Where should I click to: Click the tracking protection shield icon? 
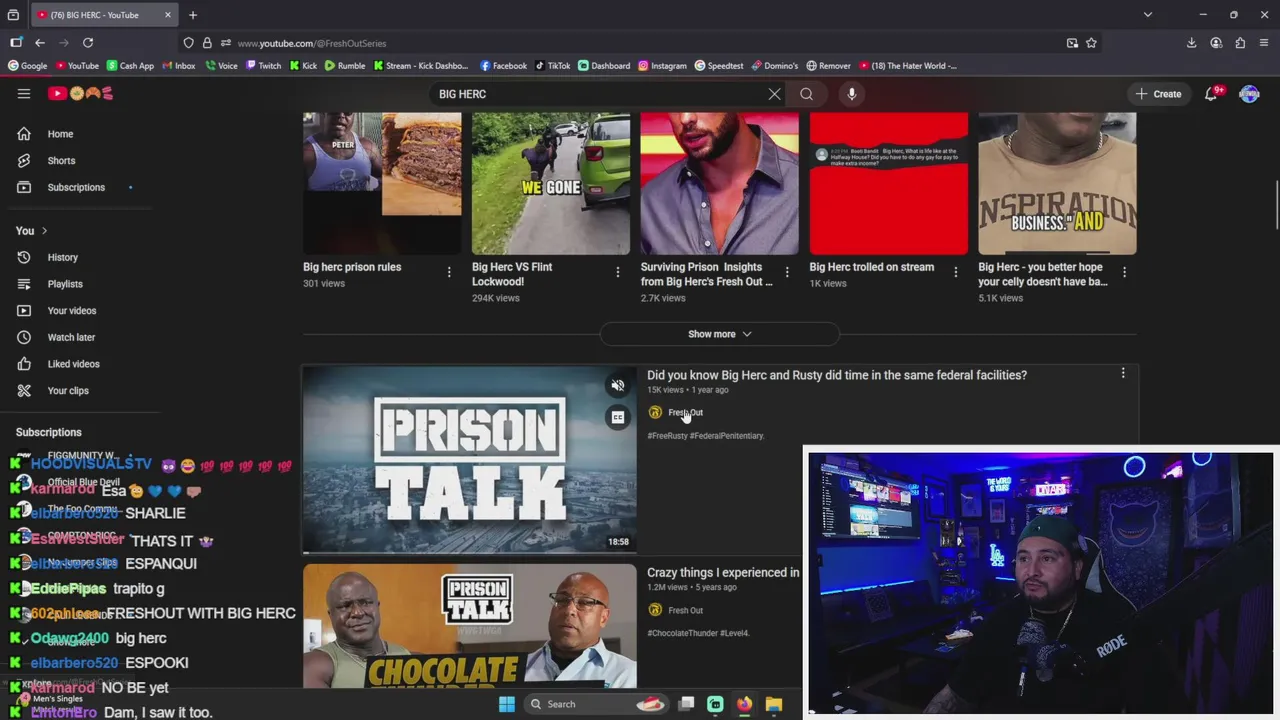coord(188,43)
